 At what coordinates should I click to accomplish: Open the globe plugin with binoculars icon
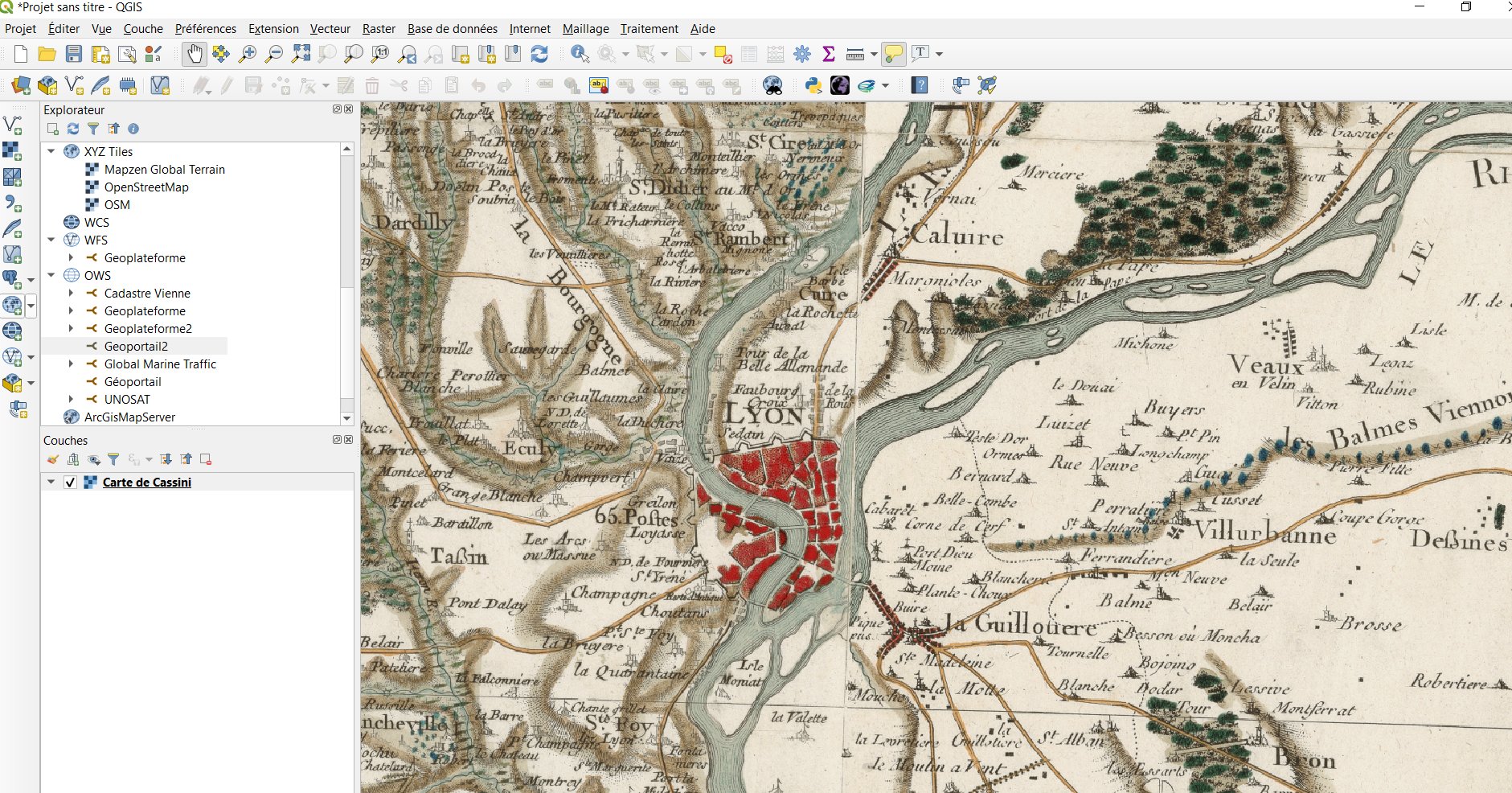coord(772,85)
